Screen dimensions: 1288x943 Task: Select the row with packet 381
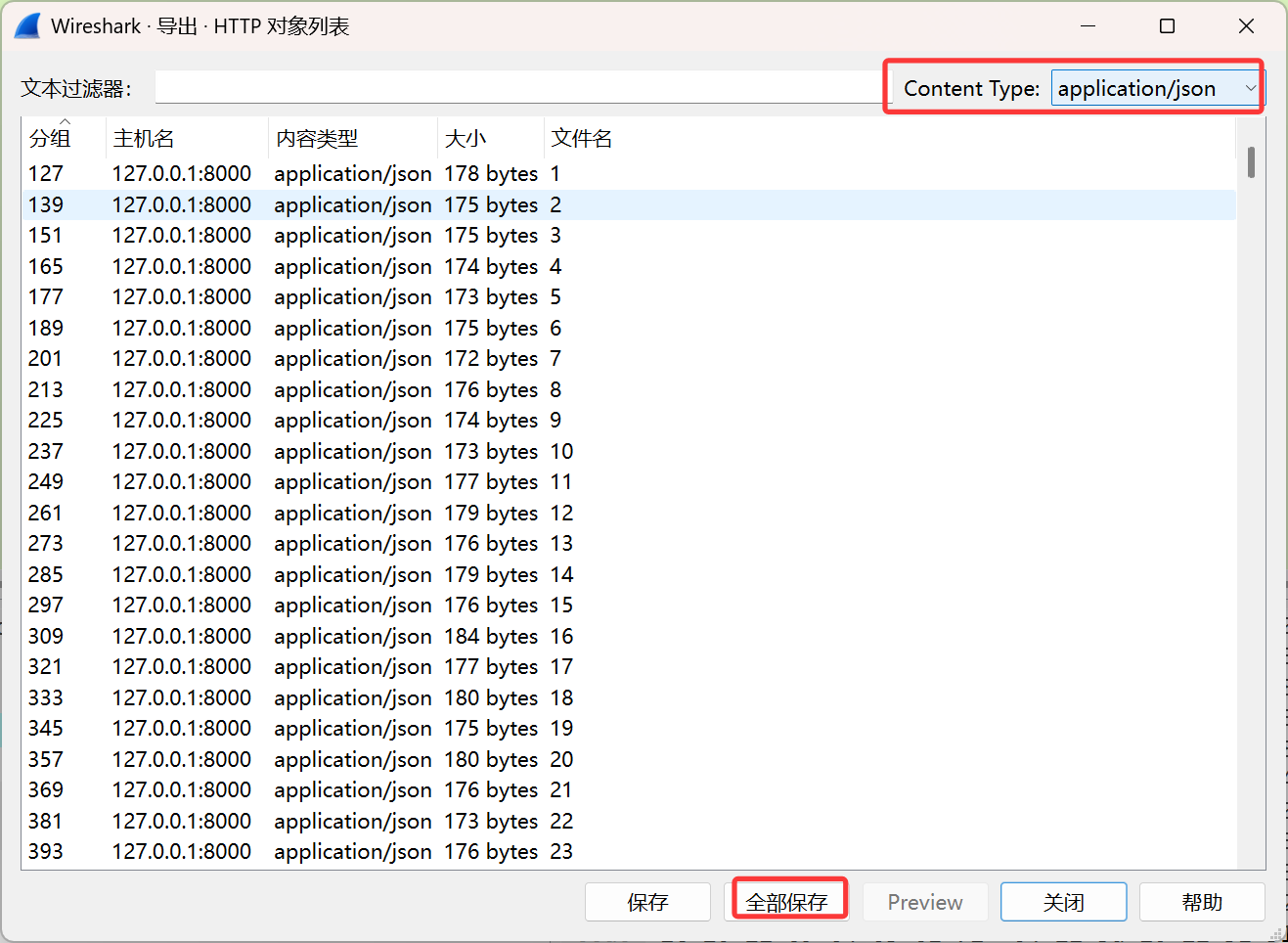(x=629, y=821)
